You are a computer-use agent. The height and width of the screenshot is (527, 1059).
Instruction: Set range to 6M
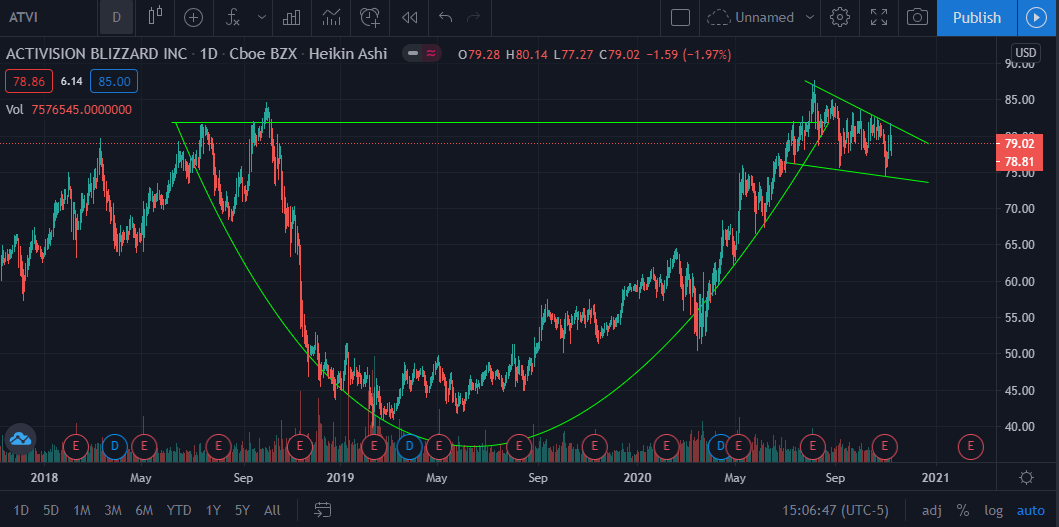click(144, 510)
